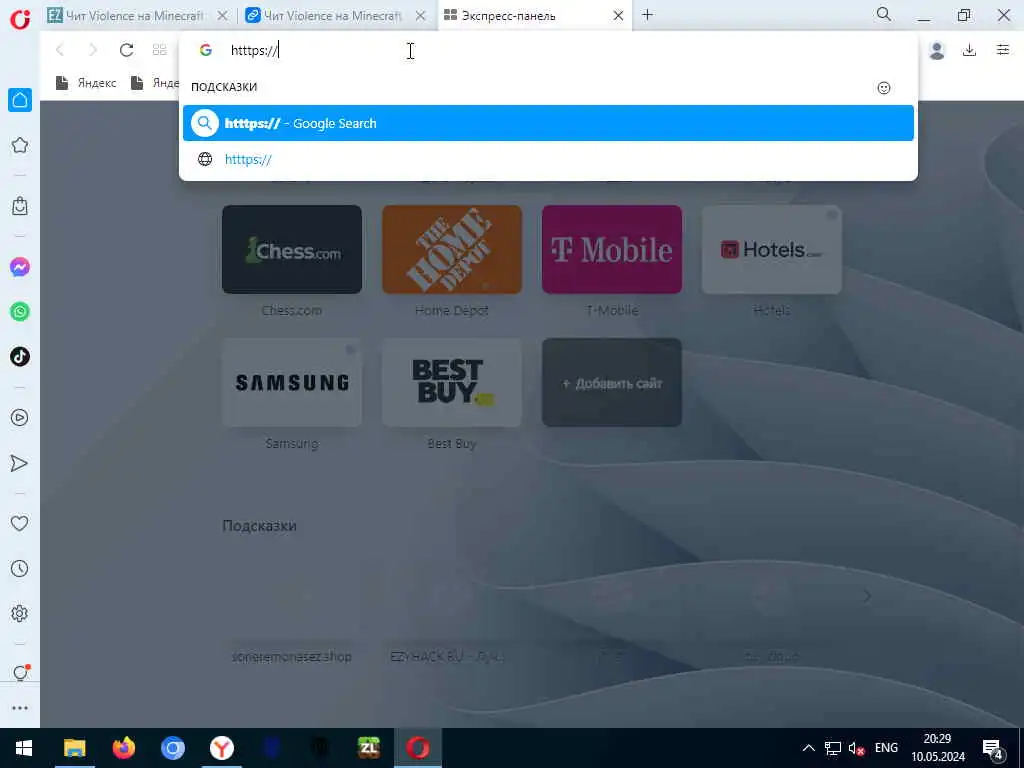Open WhatsApp from the sidebar
Viewport: 1024px width, 768px height.
click(20, 312)
